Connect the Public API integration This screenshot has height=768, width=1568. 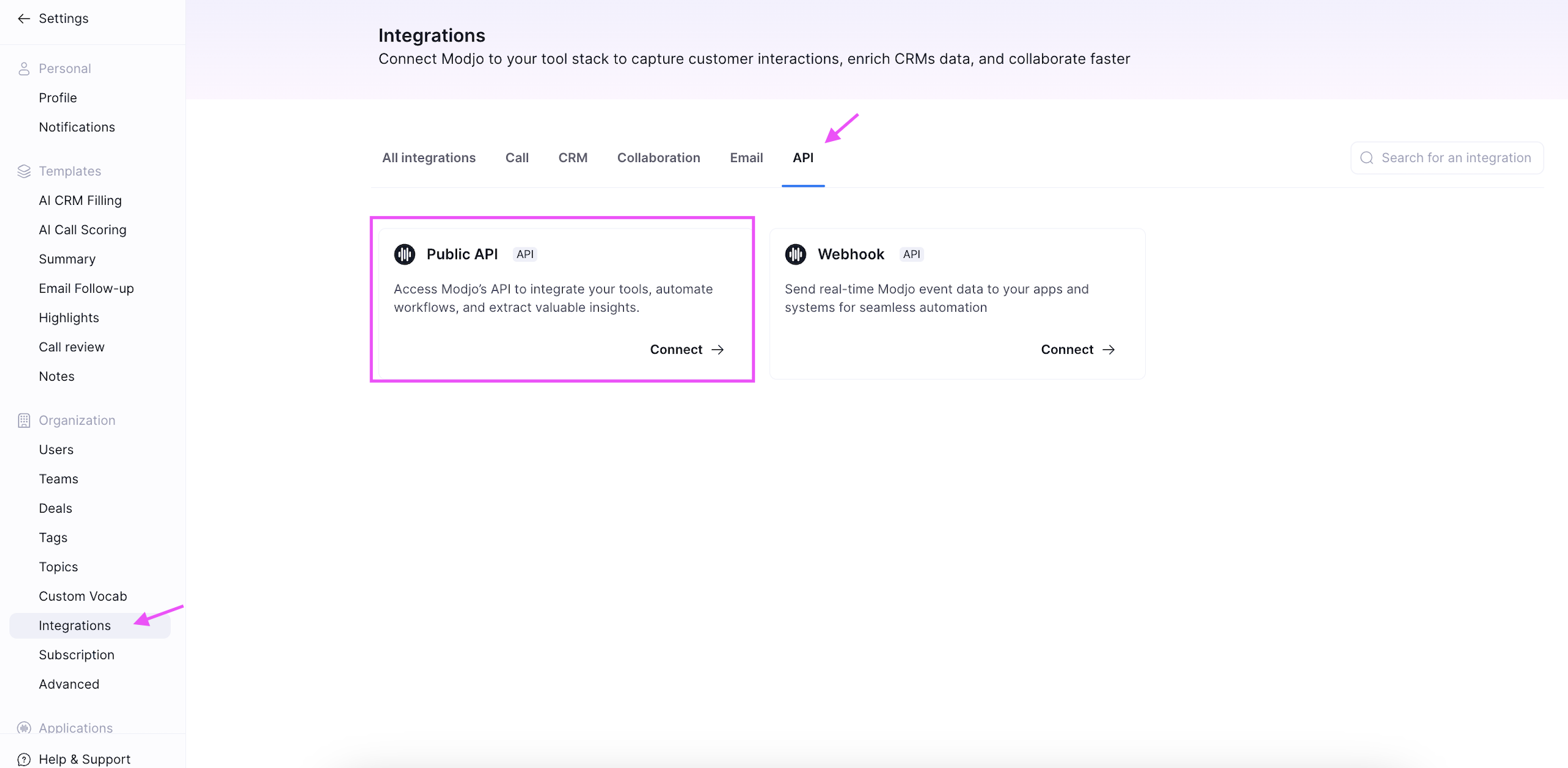(x=687, y=350)
